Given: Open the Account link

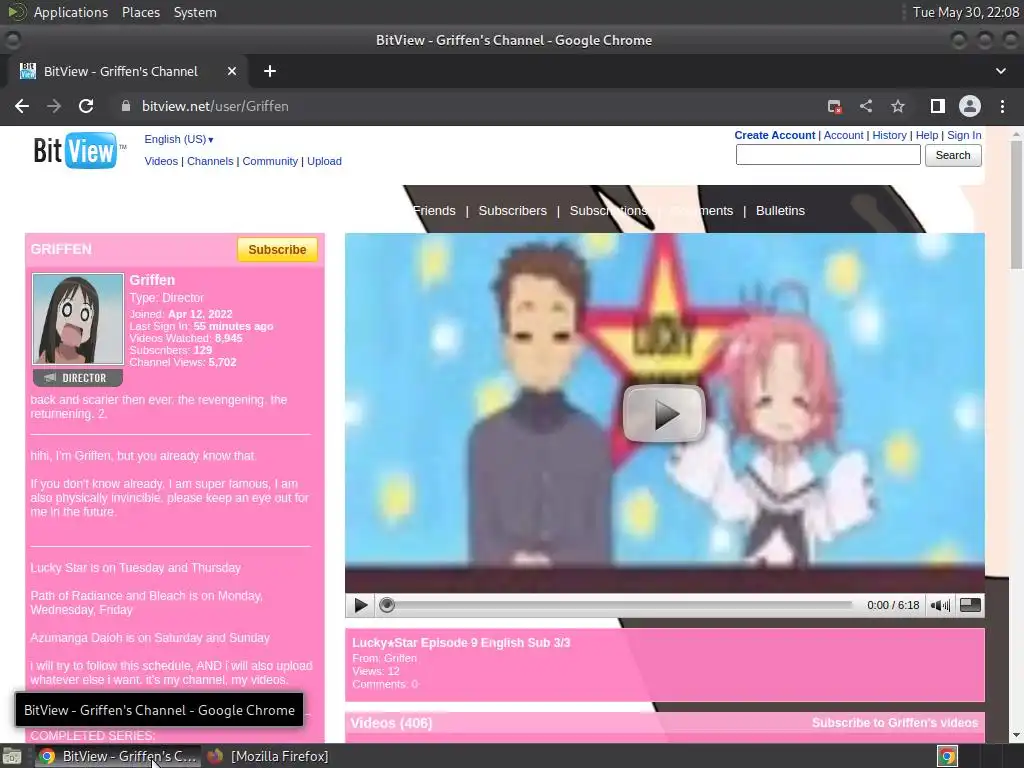Looking at the screenshot, I should point(843,135).
